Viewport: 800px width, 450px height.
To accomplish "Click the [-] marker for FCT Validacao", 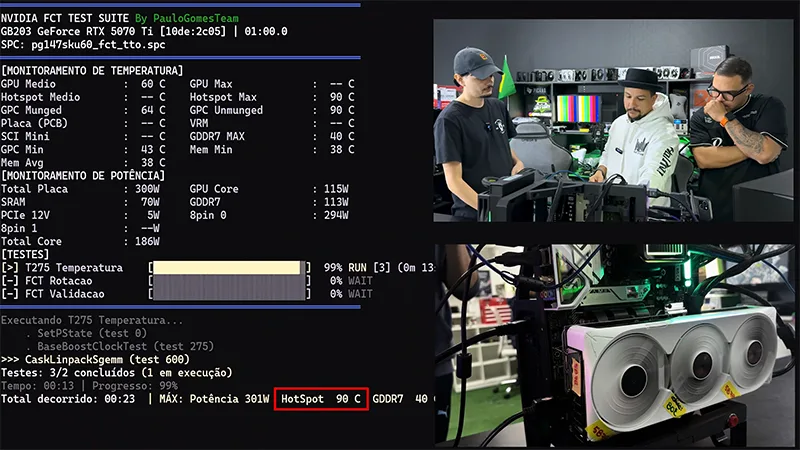I will (x=10, y=294).
